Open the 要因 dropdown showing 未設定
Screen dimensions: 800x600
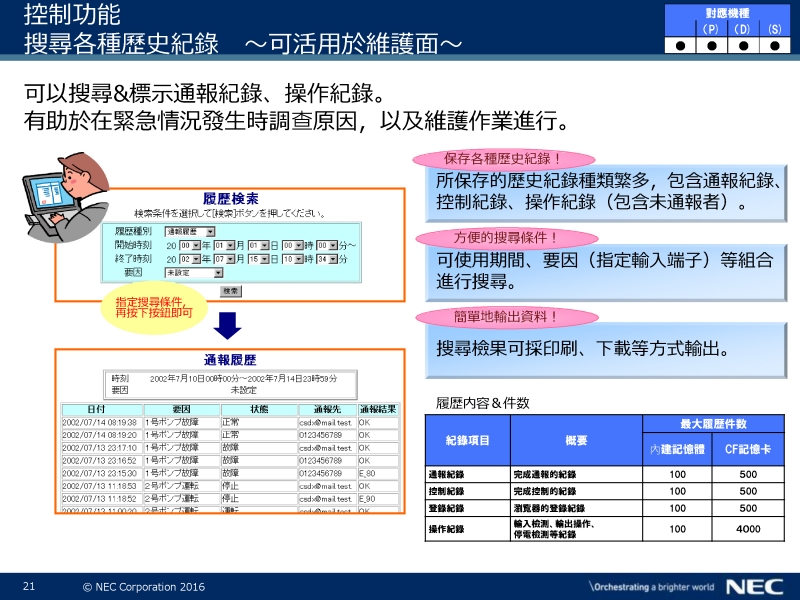(x=194, y=273)
